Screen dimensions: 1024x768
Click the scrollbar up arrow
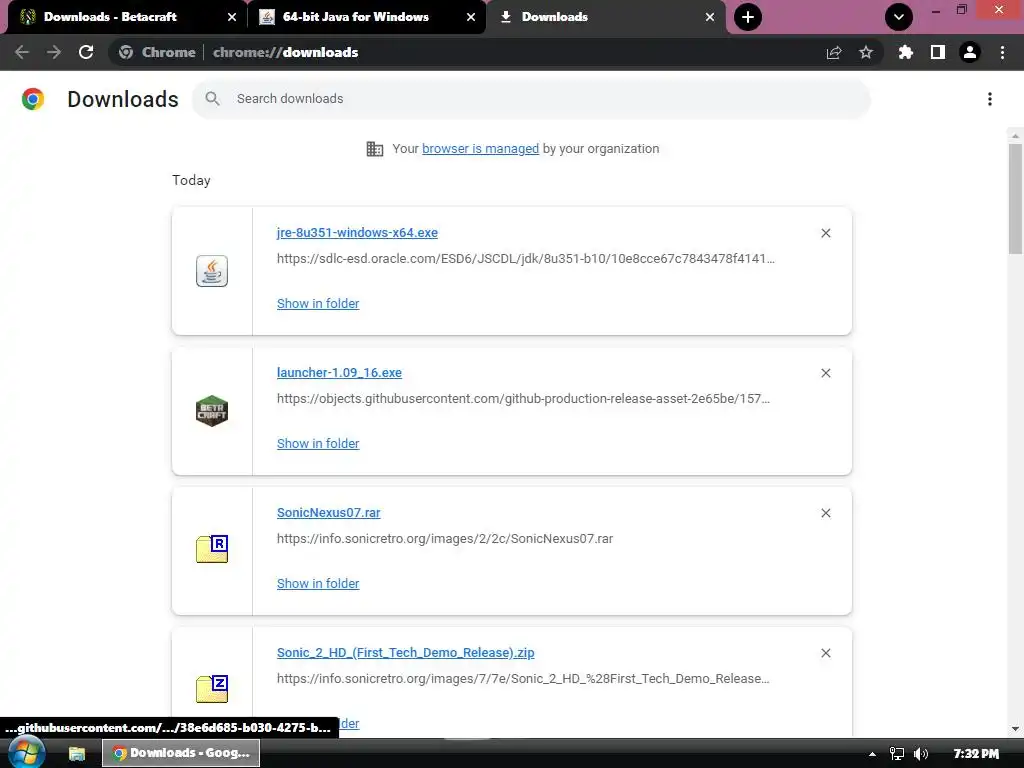click(x=1015, y=136)
